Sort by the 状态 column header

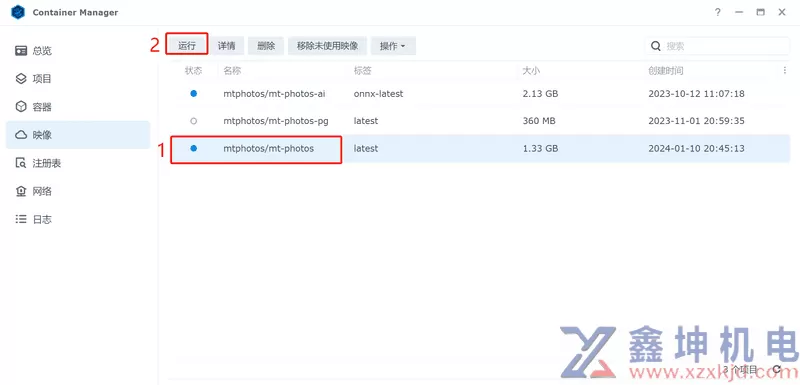193,70
